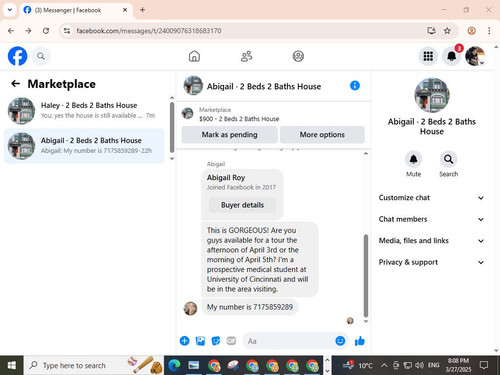
Task: Close the Messenger browser tab
Action: [125, 10]
